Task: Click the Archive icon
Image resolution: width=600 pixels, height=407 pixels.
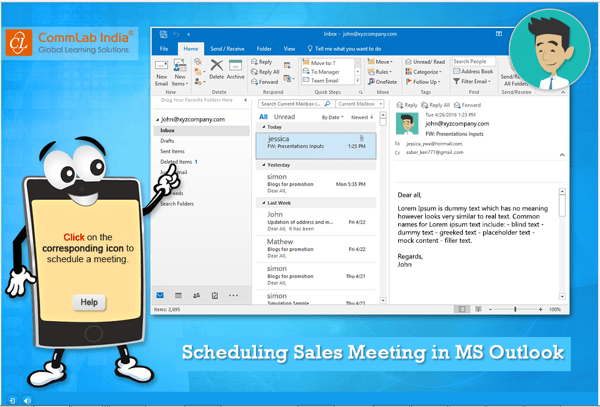Action: point(235,65)
